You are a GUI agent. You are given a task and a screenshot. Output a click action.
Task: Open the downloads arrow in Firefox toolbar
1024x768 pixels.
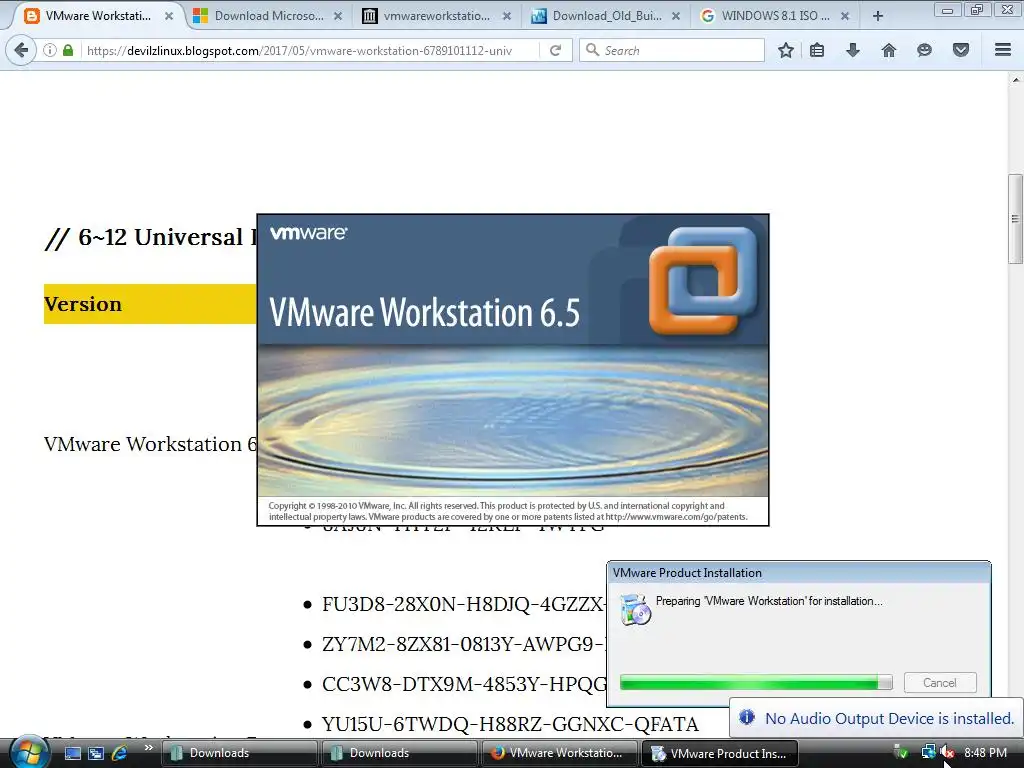(853, 50)
